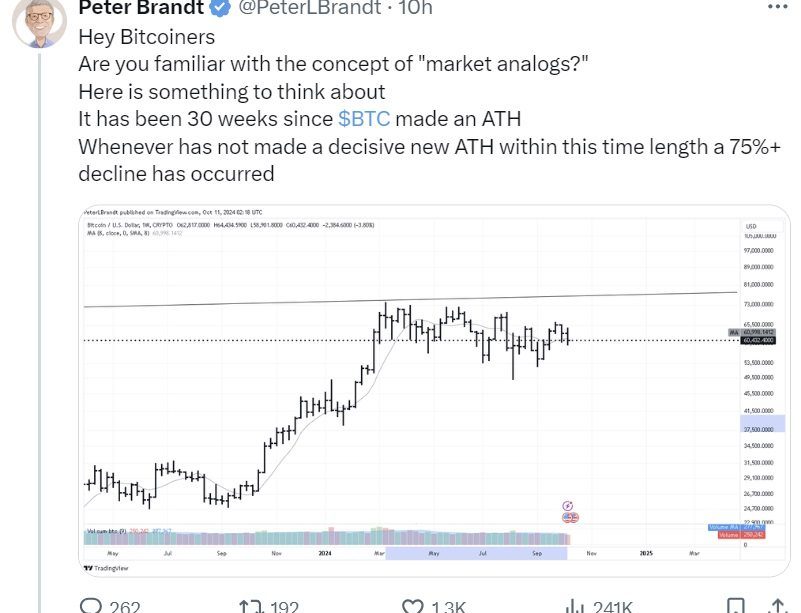Image resolution: width=801 pixels, height=613 pixels.
Task: Open Peter Brandt's profile avatar
Action: (x=40, y=23)
